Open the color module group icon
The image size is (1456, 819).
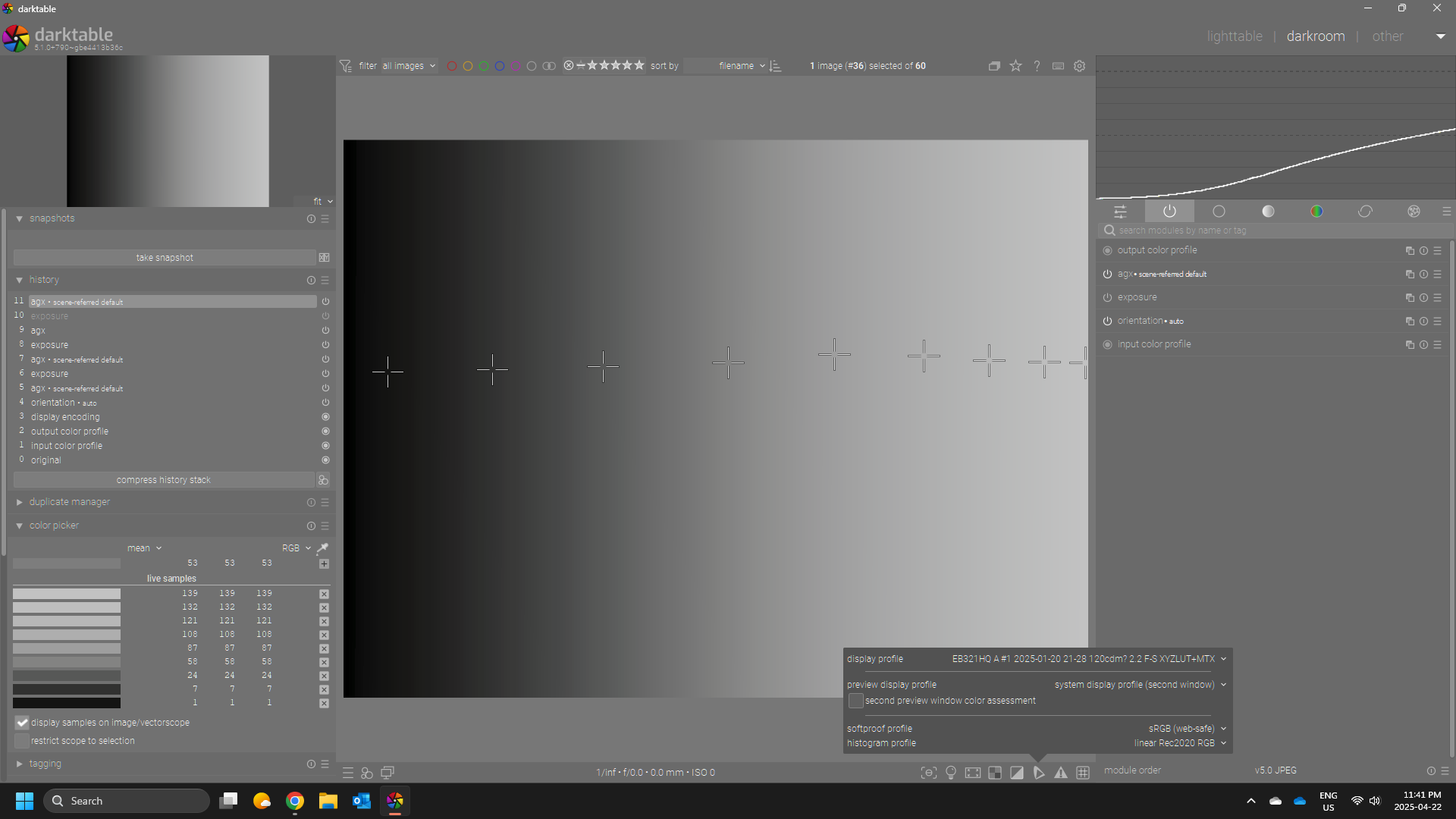(x=1316, y=212)
